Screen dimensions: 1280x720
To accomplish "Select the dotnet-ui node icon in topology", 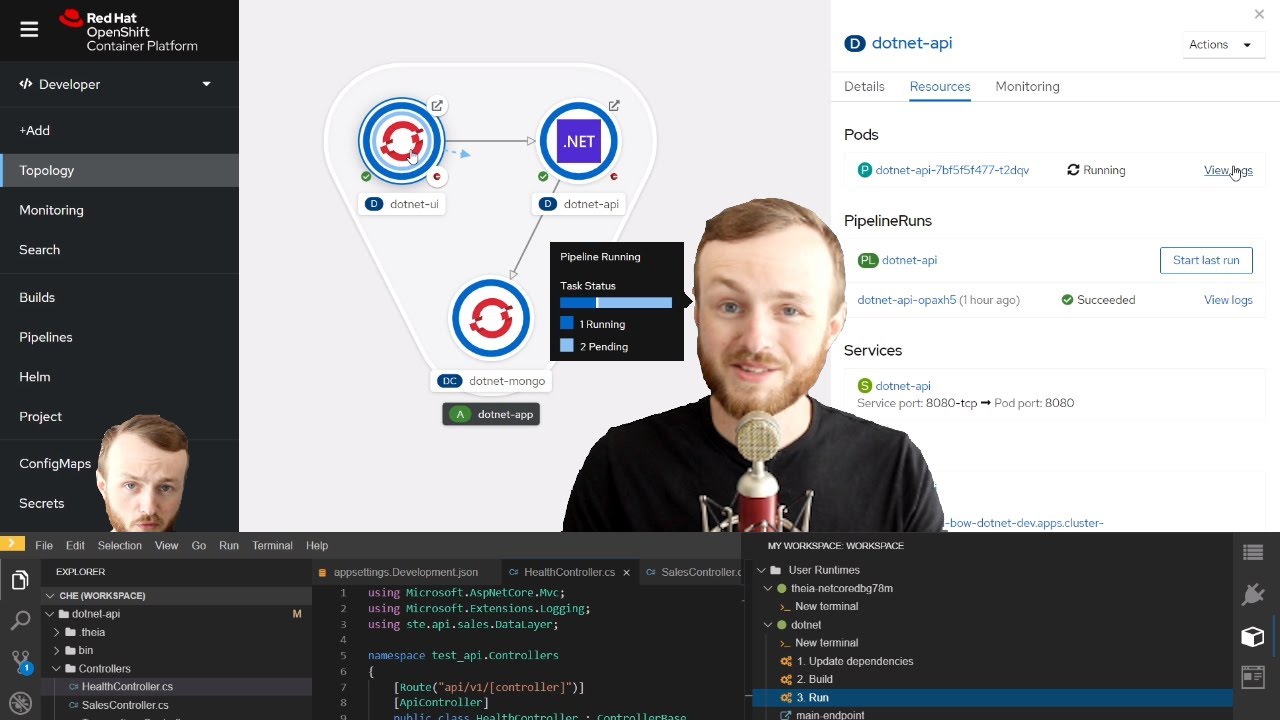I will coord(401,141).
